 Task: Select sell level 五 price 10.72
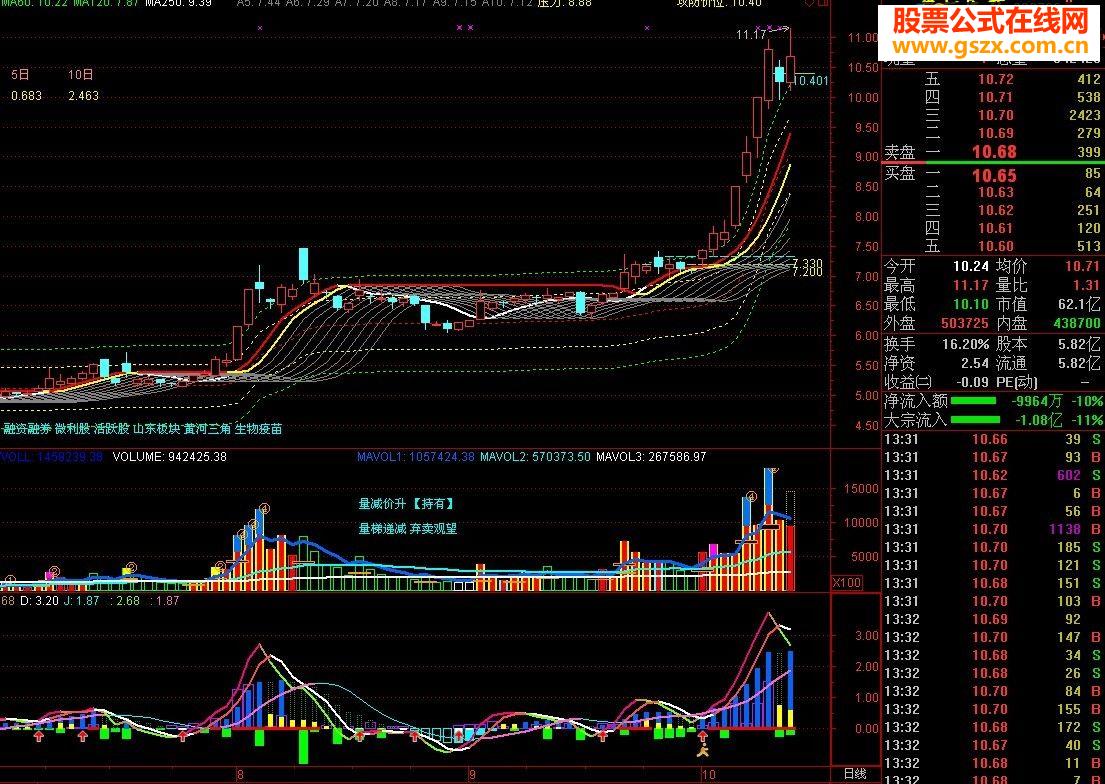[995, 79]
